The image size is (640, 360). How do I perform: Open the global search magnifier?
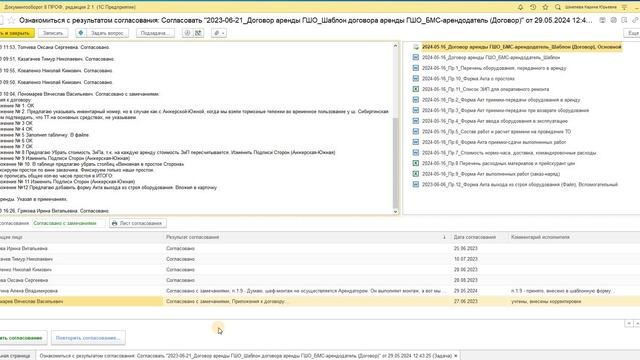tap(558, 7)
